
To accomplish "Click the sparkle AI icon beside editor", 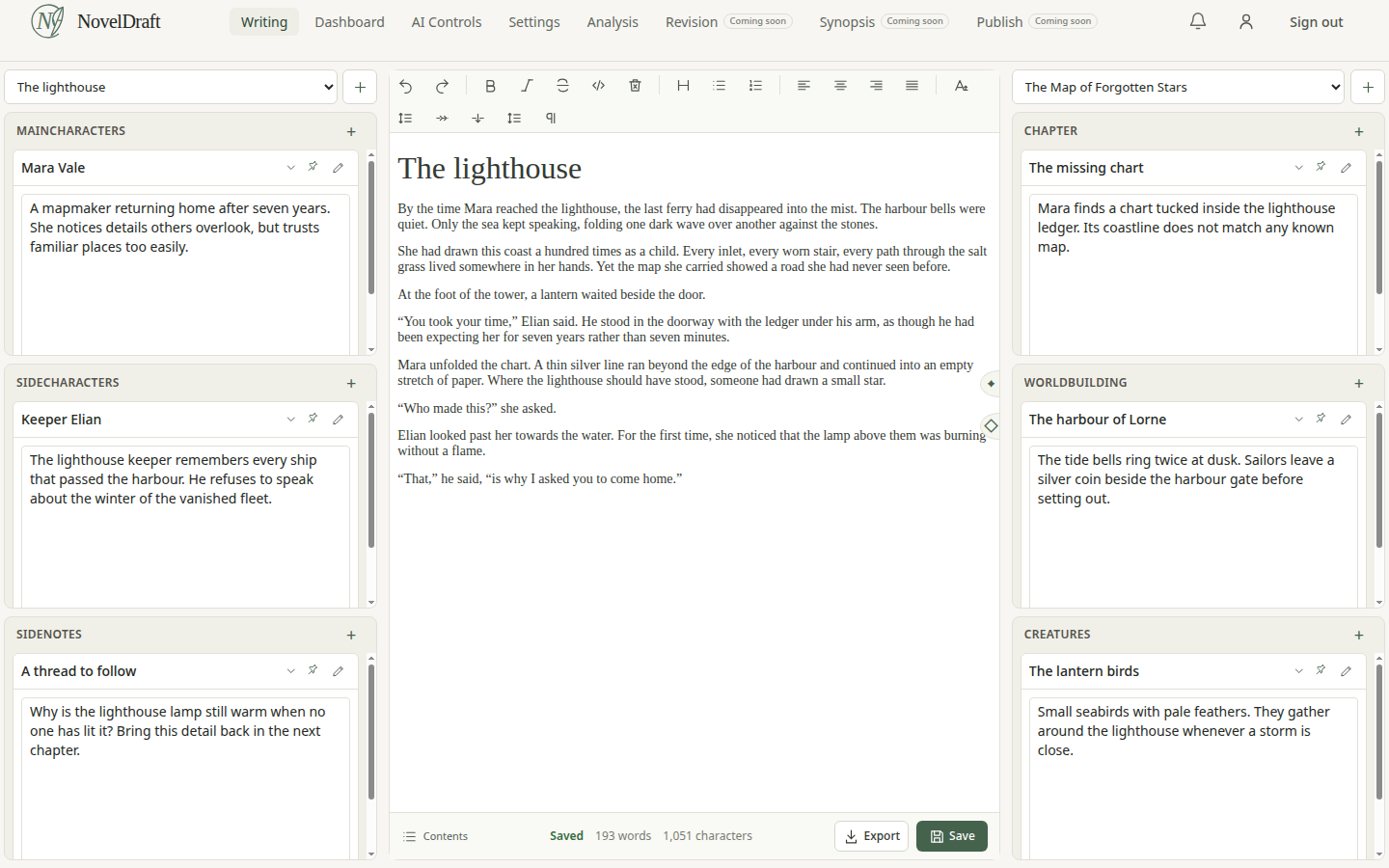I will pos(991,384).
